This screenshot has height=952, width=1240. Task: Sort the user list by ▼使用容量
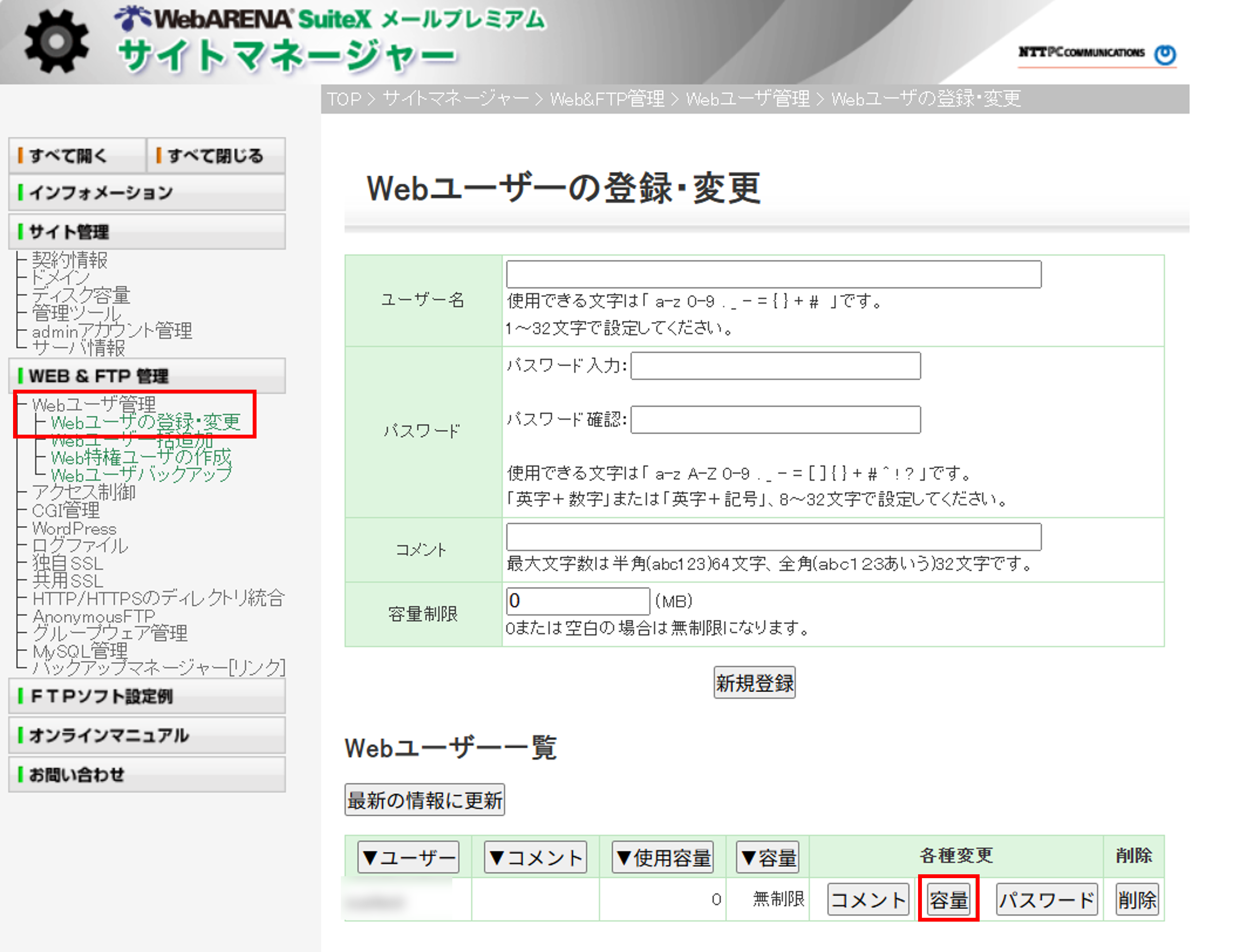662,857
